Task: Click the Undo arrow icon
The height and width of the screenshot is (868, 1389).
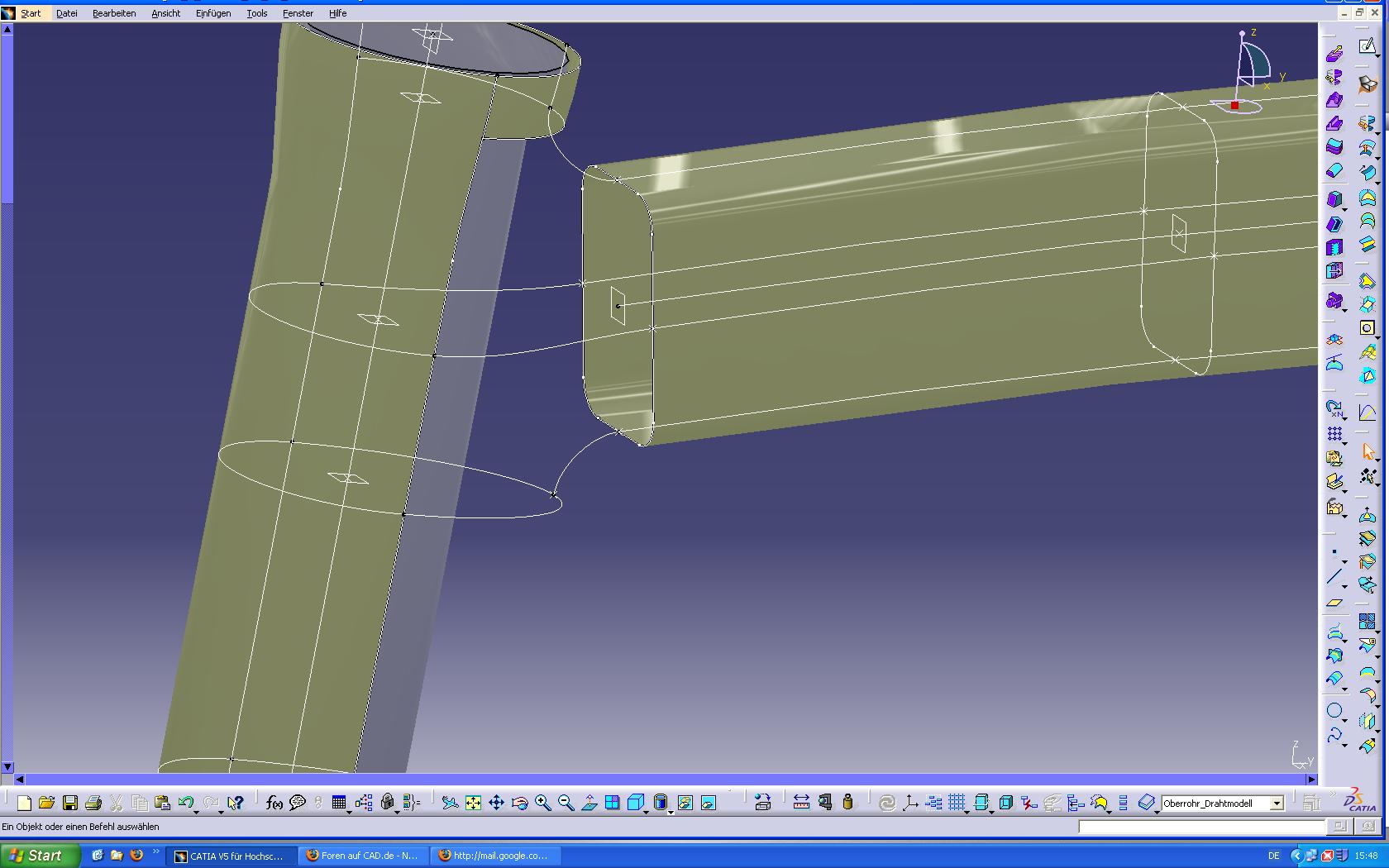Action: [x=185, y=803]
